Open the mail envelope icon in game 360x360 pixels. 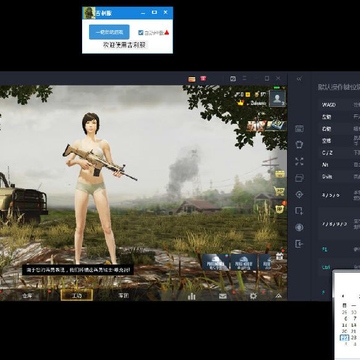click(223, 296)
